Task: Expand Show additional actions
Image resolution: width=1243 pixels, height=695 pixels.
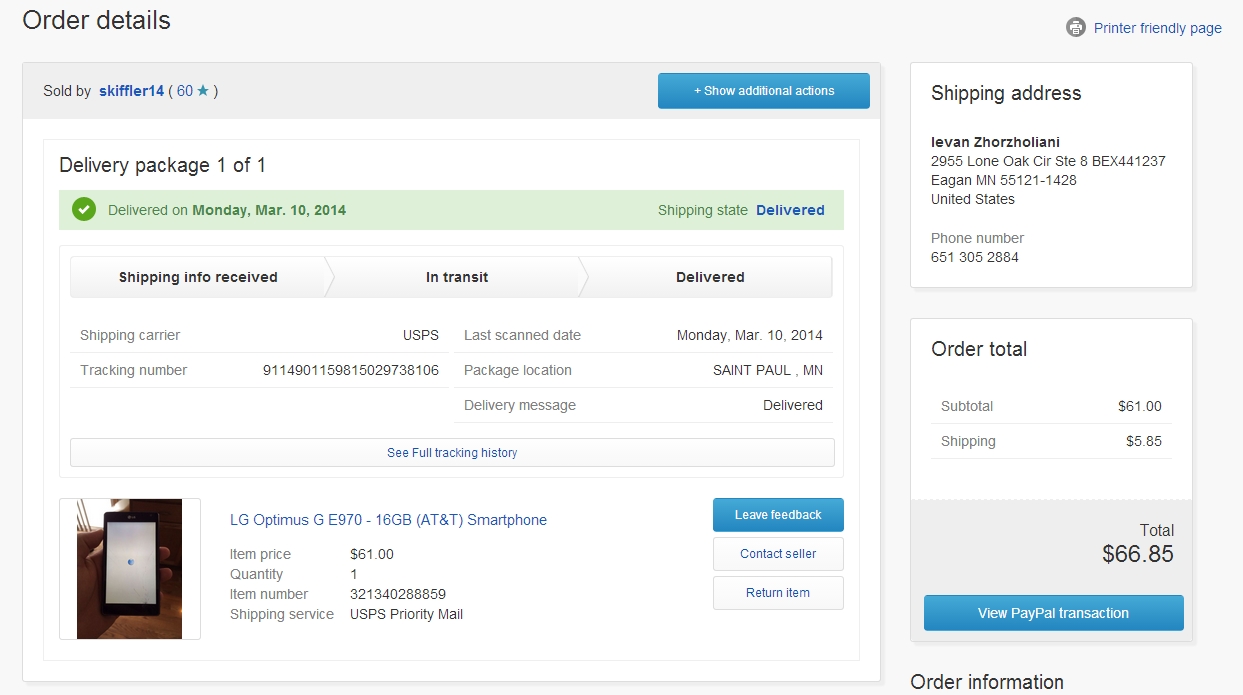Action: click(x=763, y=91)
